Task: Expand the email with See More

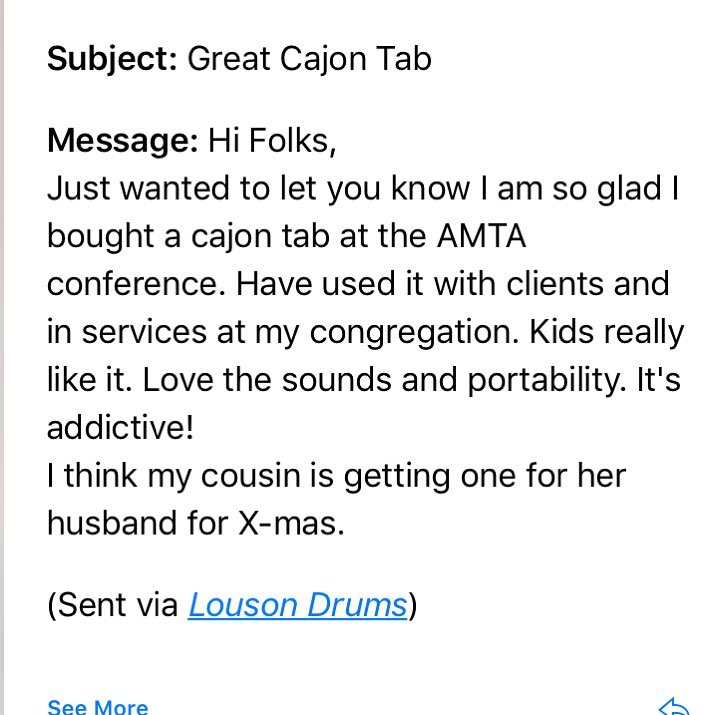Action: coord(98,706)
